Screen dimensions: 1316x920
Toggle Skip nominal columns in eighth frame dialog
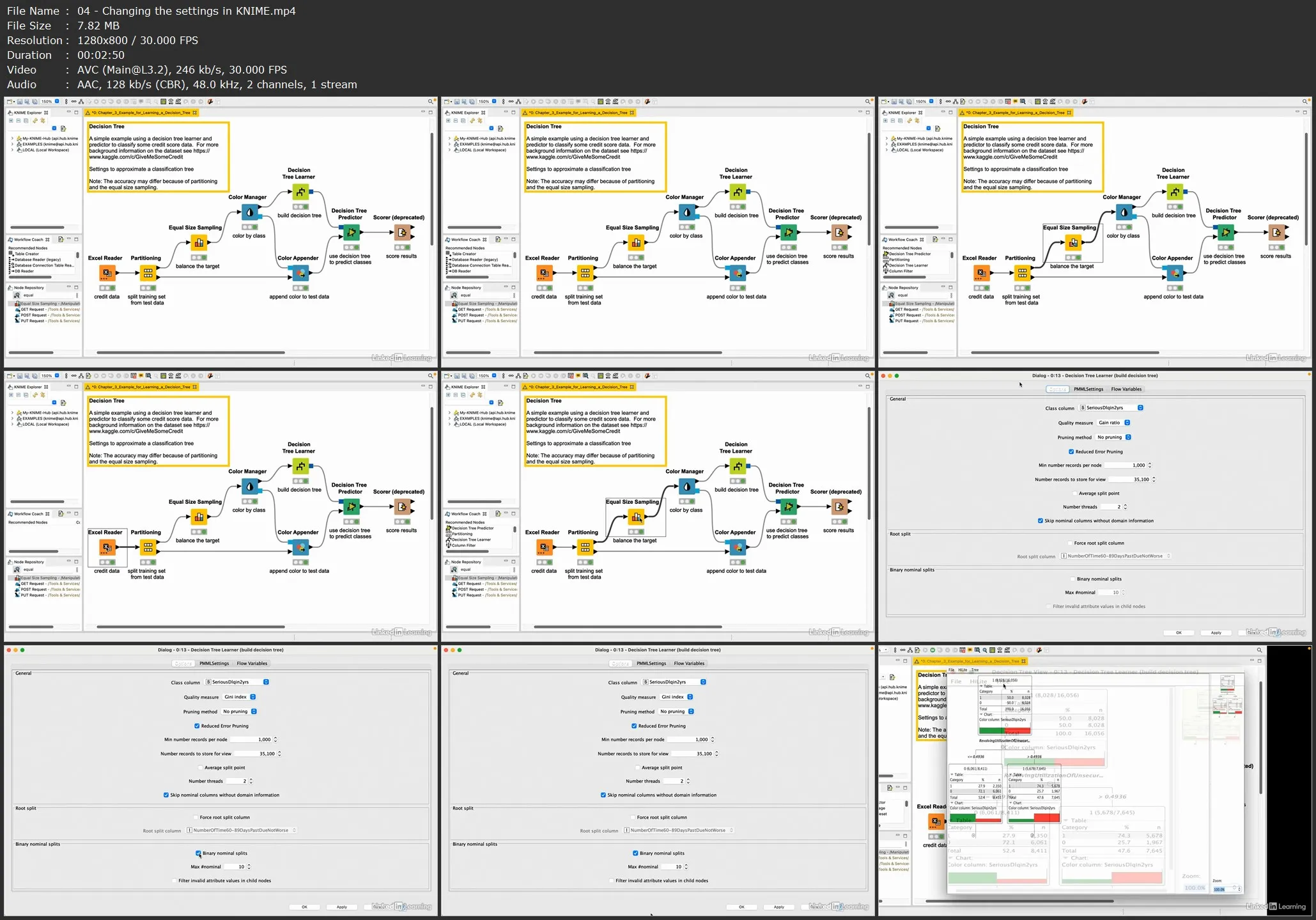603,795
